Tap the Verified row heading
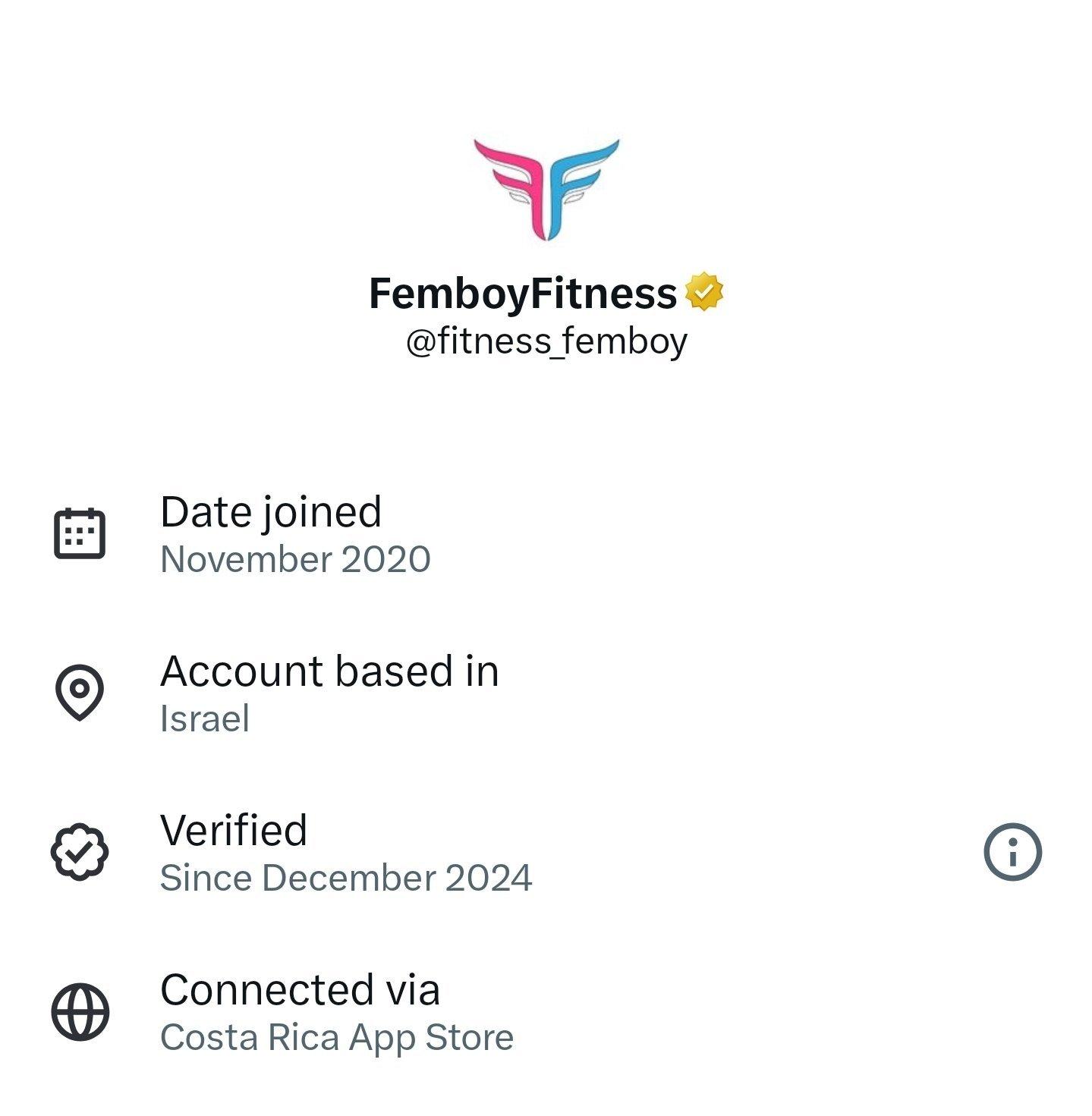The height and width of the screenshot is (1116, 1092). [234, 830]
